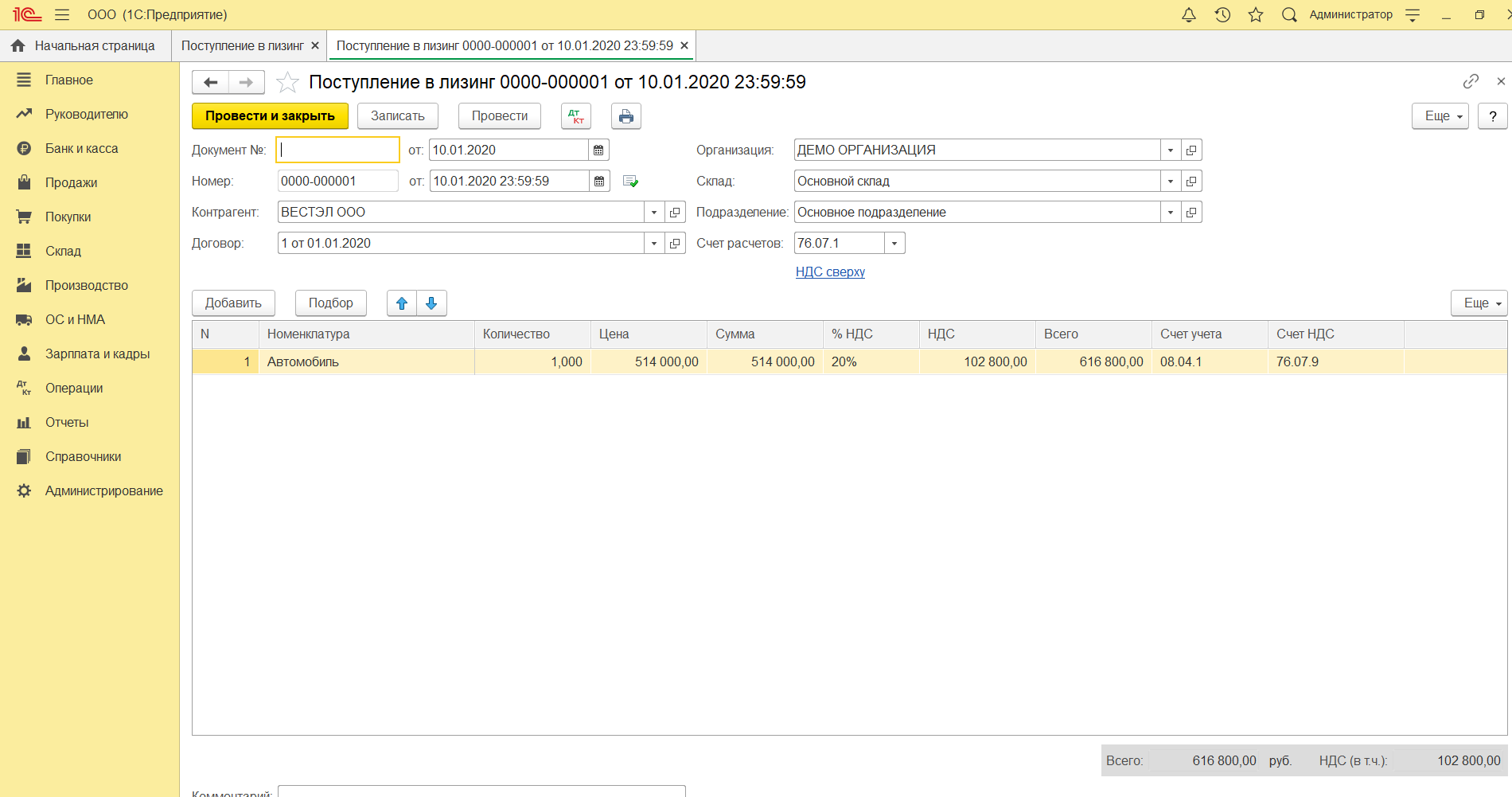Copy document link via chain icon

pos(1471,81)
